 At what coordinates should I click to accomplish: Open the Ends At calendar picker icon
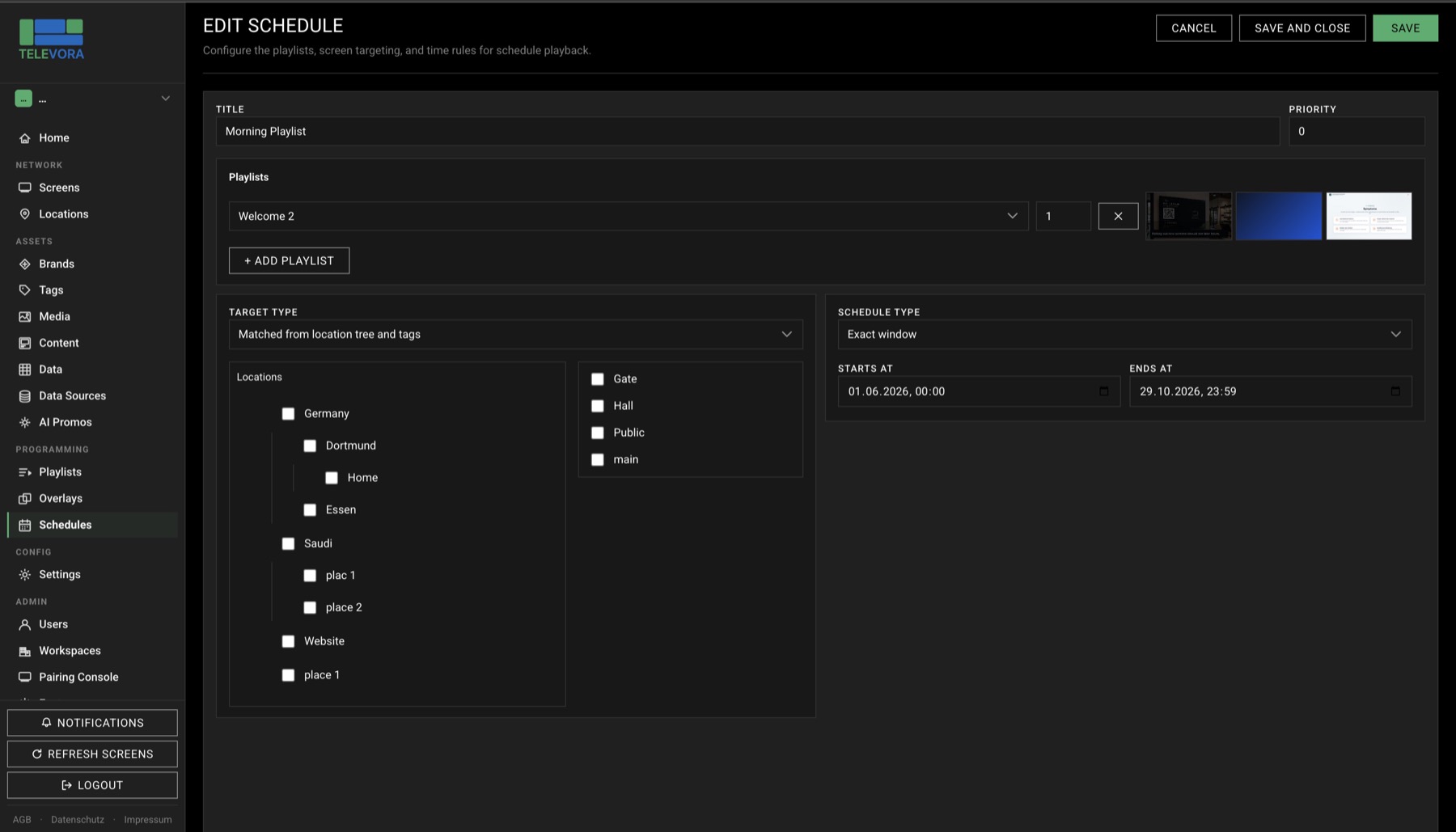(x=1395, y=391)
